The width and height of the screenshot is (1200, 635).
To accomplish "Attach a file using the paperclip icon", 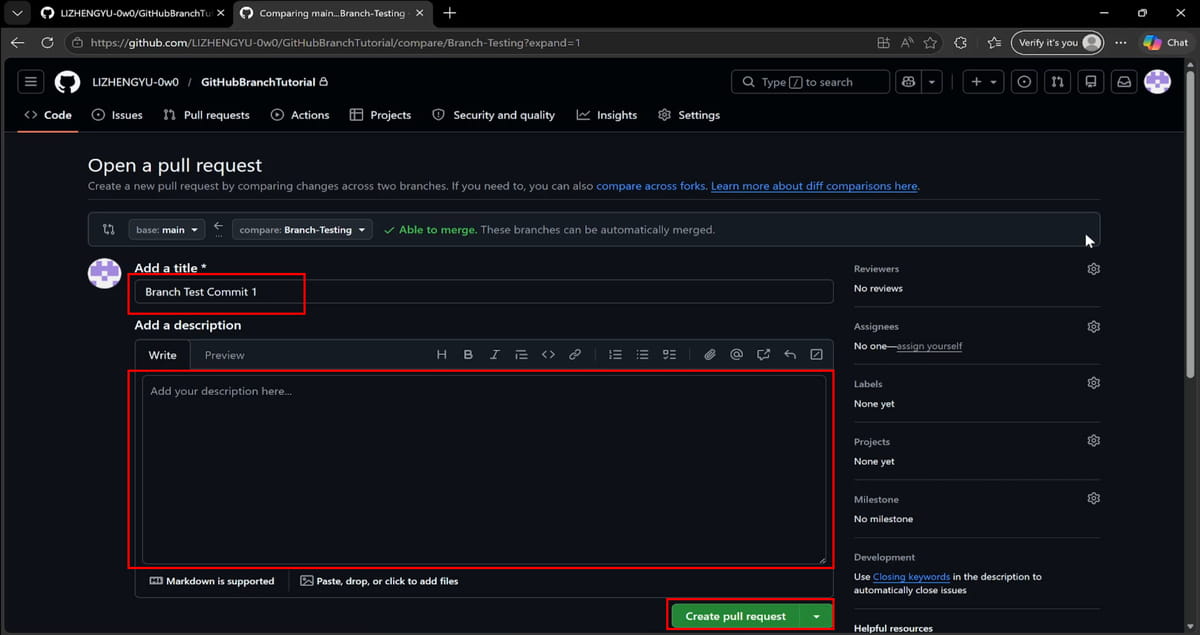I will [x=710, y=354].
